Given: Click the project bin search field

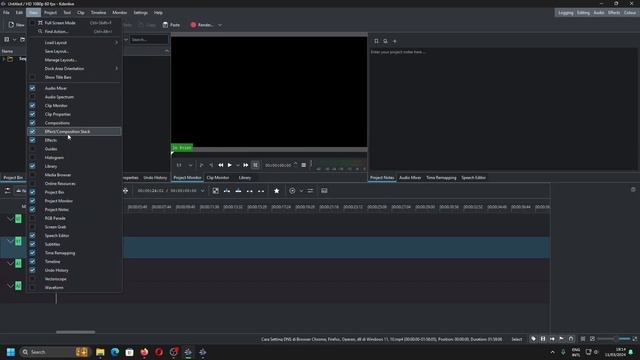Looking at the screenshot, I should pos(149,40).
